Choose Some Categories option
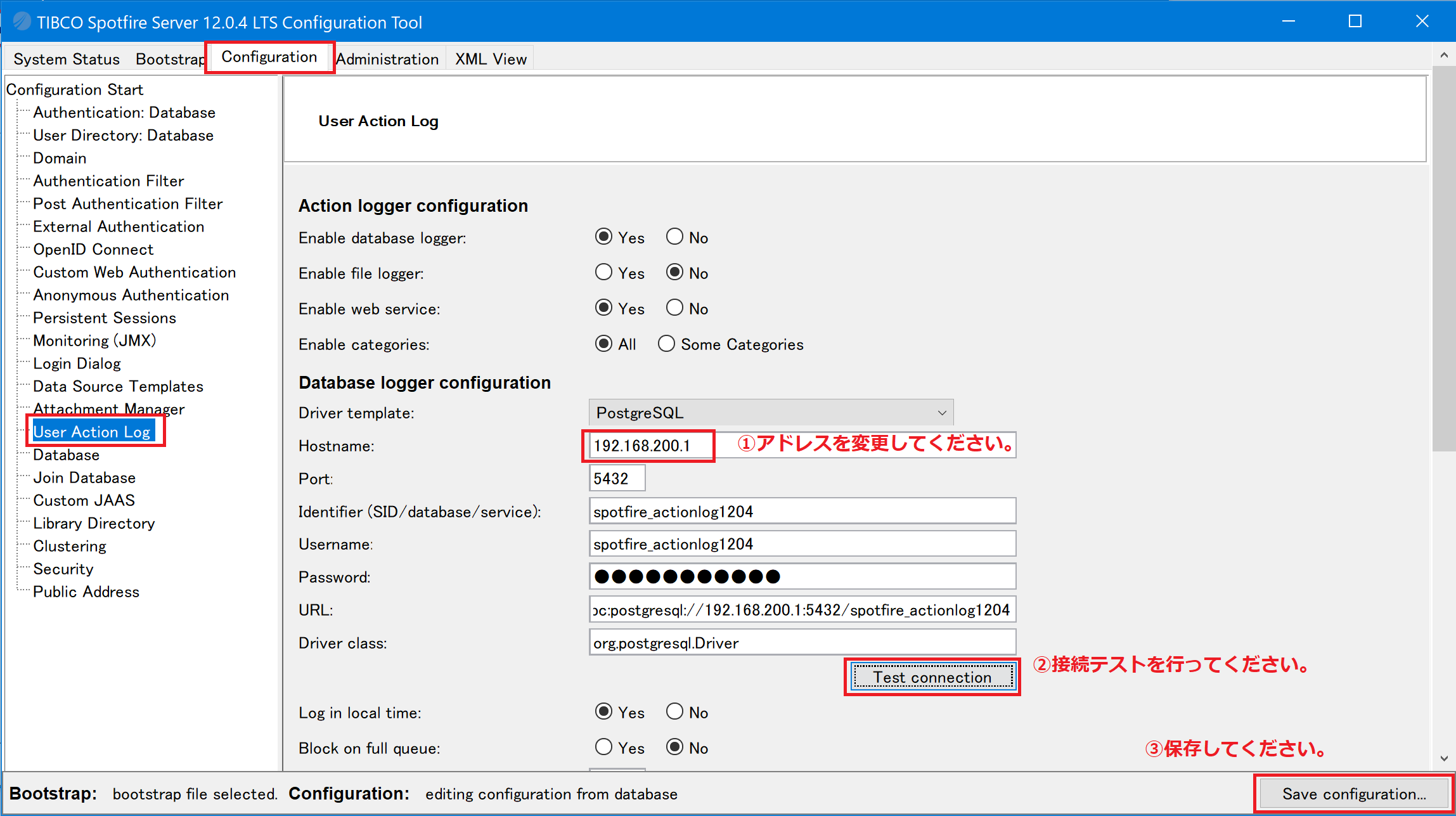The image size is (1456, 816). (x=666, y=344)
